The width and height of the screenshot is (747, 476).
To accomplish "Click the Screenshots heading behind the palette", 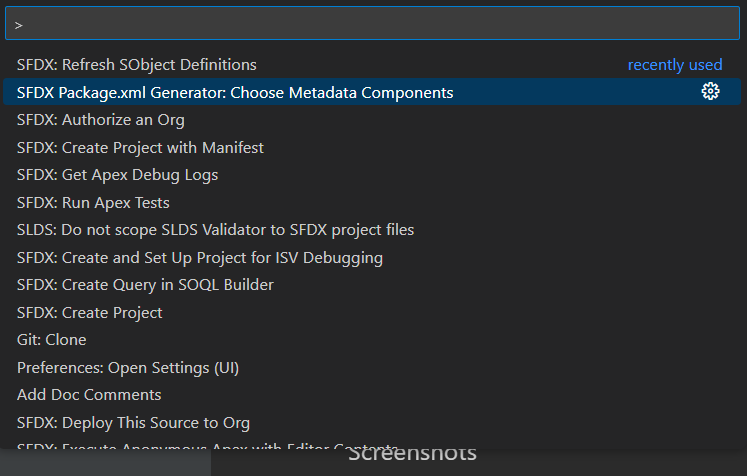I will tap(412, 456).
